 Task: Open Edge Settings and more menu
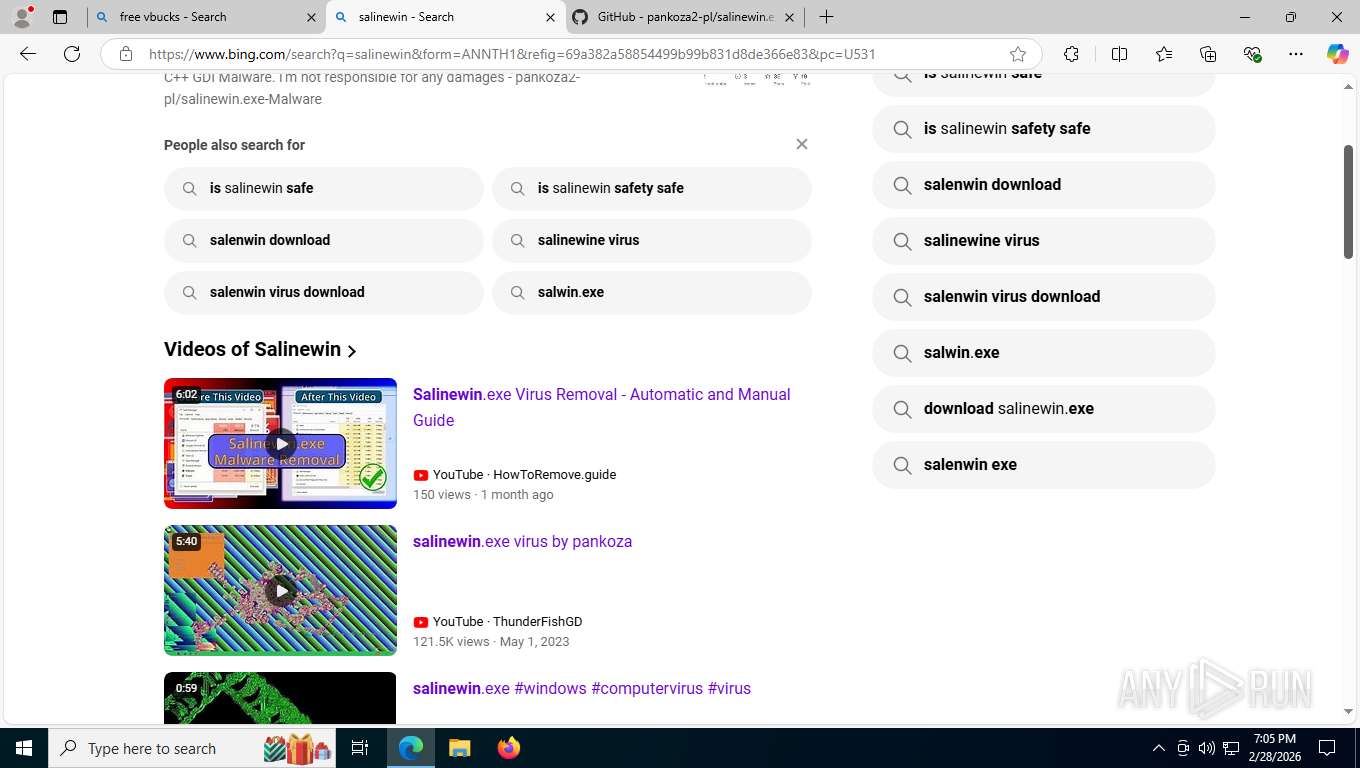click(x=1296, y=54)
